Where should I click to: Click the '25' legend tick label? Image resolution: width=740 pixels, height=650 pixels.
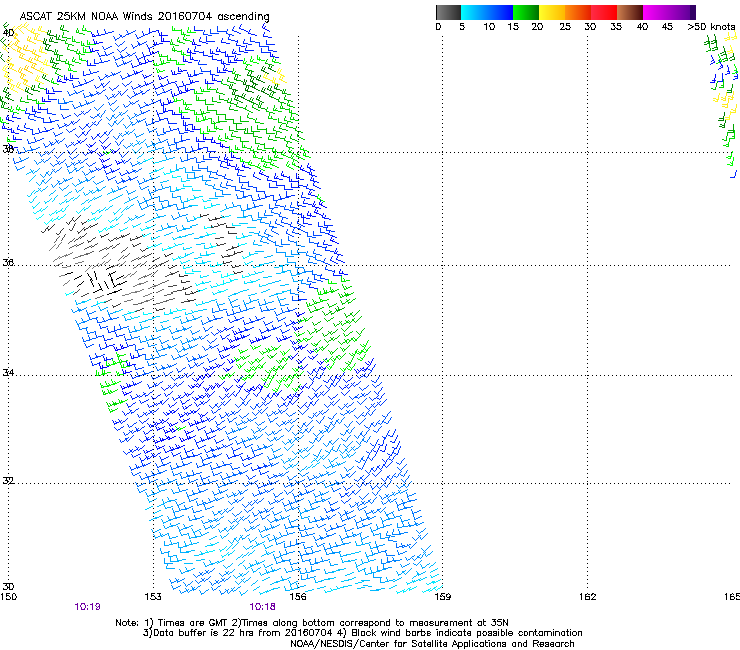[x=565, y=27]
